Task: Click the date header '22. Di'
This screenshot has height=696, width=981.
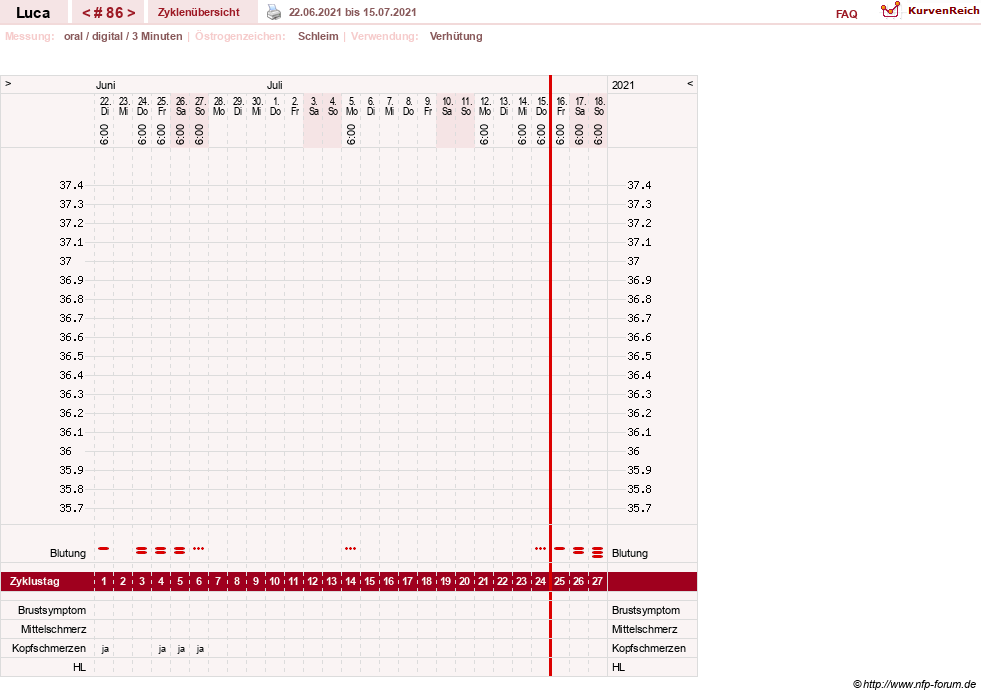Action: click(105, 106)
